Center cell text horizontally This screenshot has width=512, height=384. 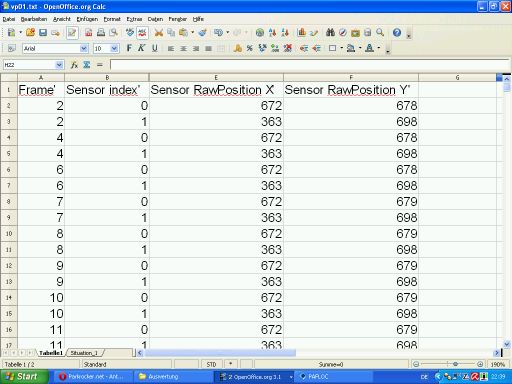tap(183, 49)
